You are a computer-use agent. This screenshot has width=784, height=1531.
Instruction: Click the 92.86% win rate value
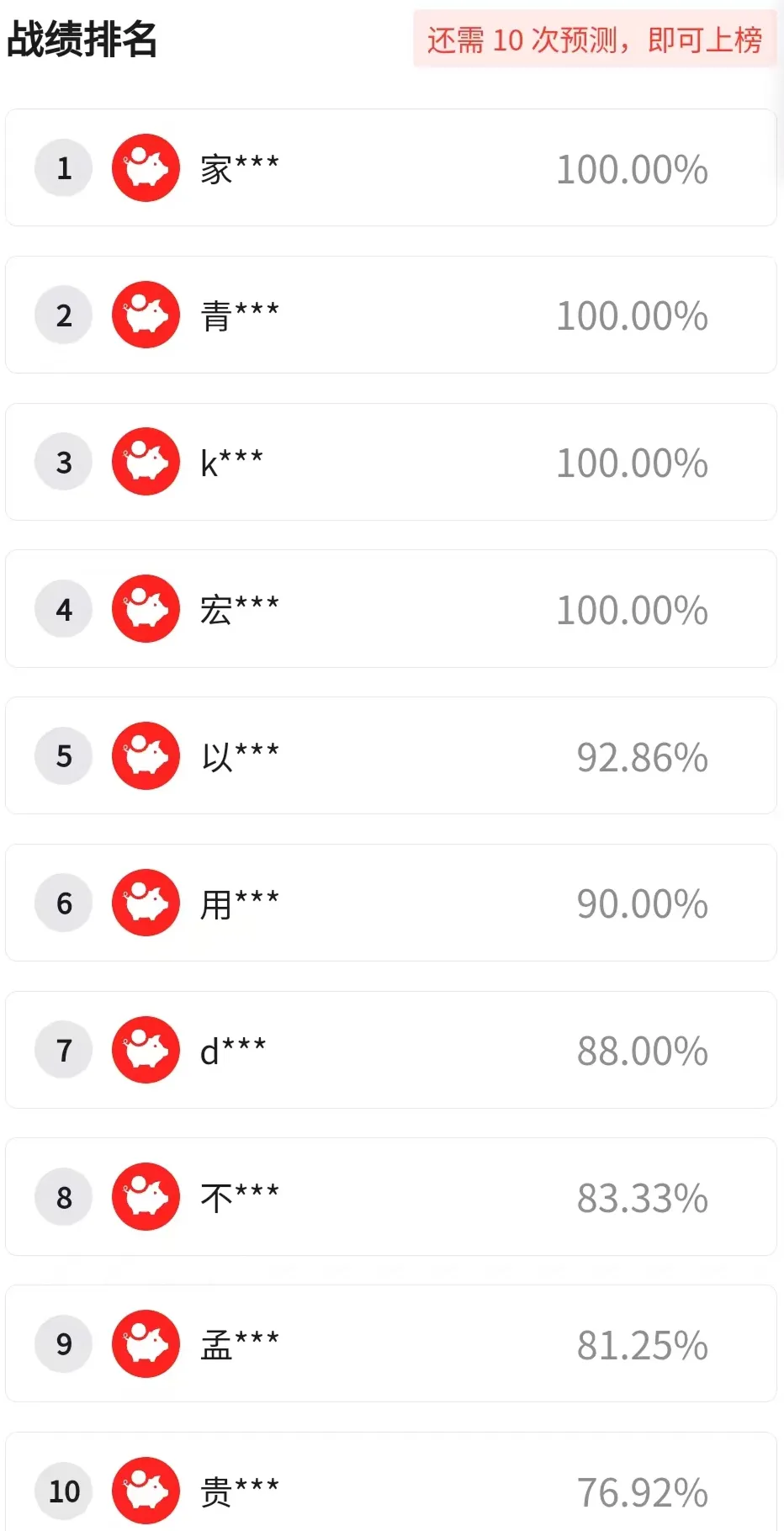pos(642,757)
